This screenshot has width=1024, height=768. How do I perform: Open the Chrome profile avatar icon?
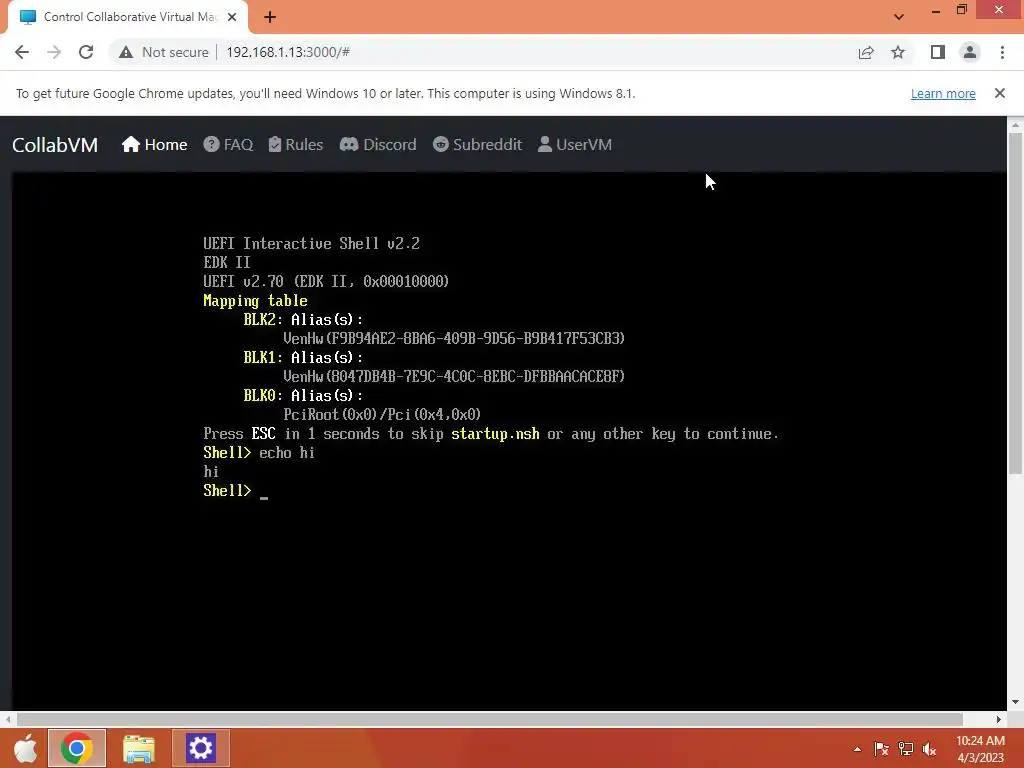(x=970, y=52)
